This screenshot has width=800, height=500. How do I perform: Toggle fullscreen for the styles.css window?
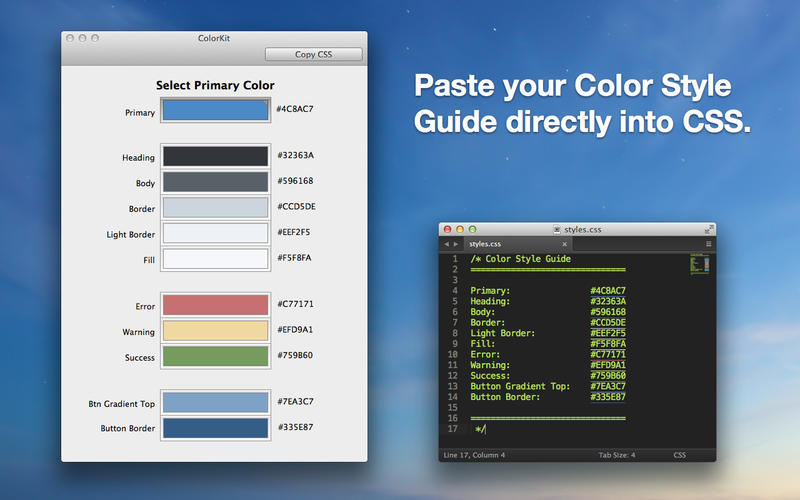(709, 229)
